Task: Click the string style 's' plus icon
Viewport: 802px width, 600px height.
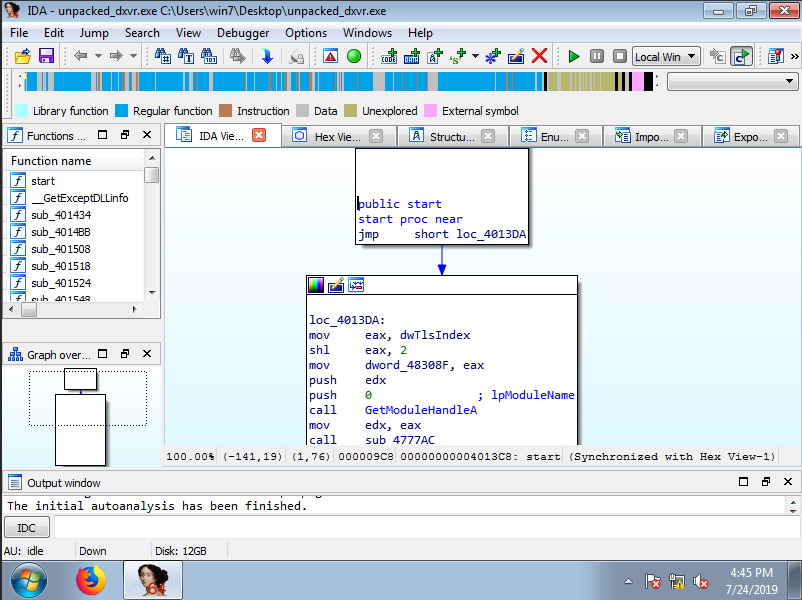Action: coord(458,56)
